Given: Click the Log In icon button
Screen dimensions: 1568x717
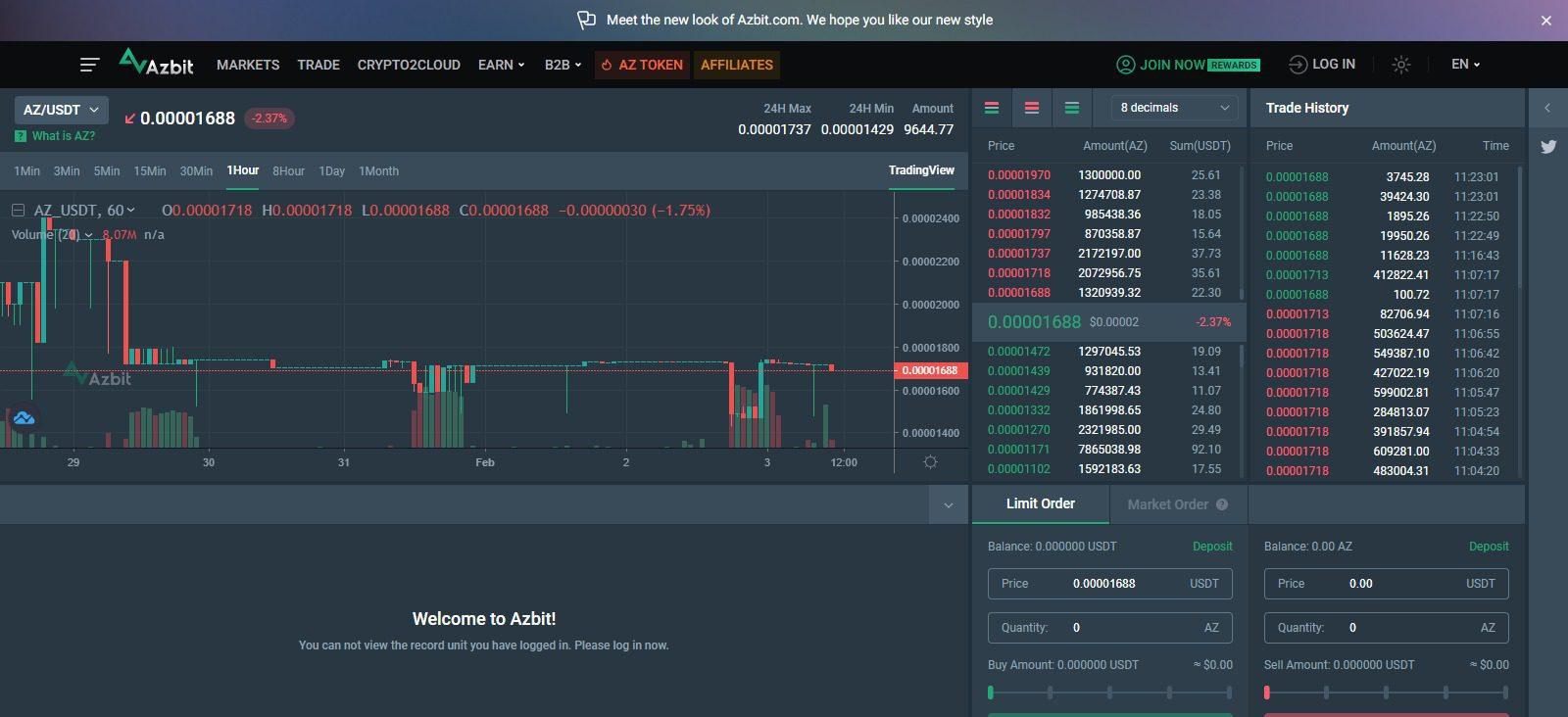Looking at the screenshot, I should click(1321, 64).
